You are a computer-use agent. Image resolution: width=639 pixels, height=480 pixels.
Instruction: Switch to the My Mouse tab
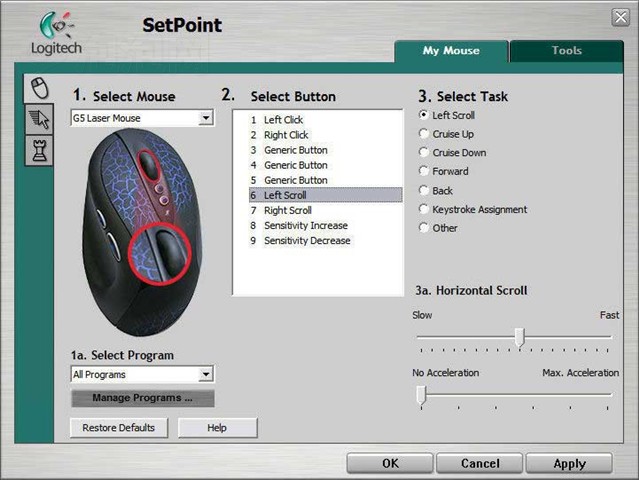coord(451,51)
